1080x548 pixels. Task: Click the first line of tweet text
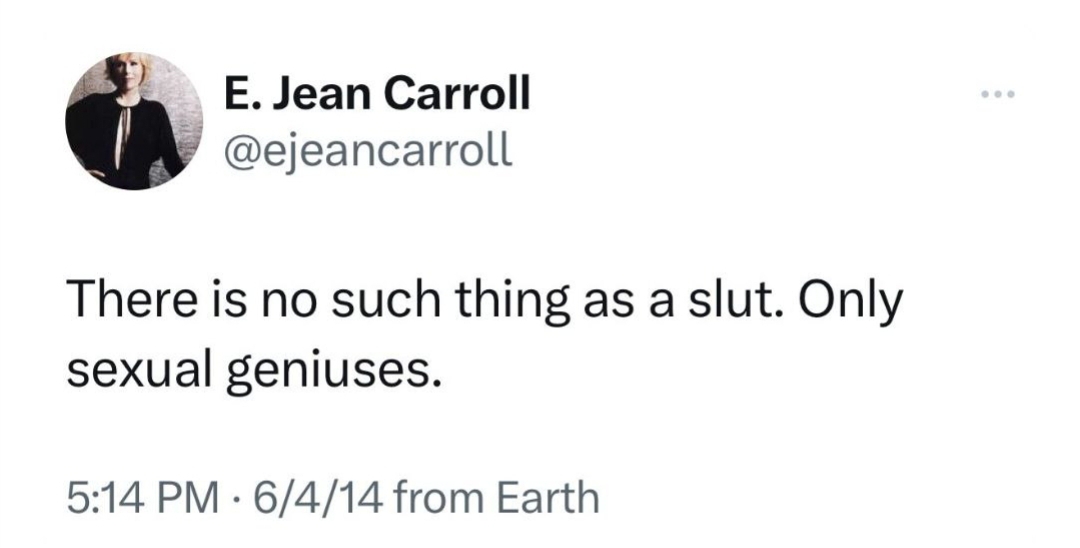[484, 304]
